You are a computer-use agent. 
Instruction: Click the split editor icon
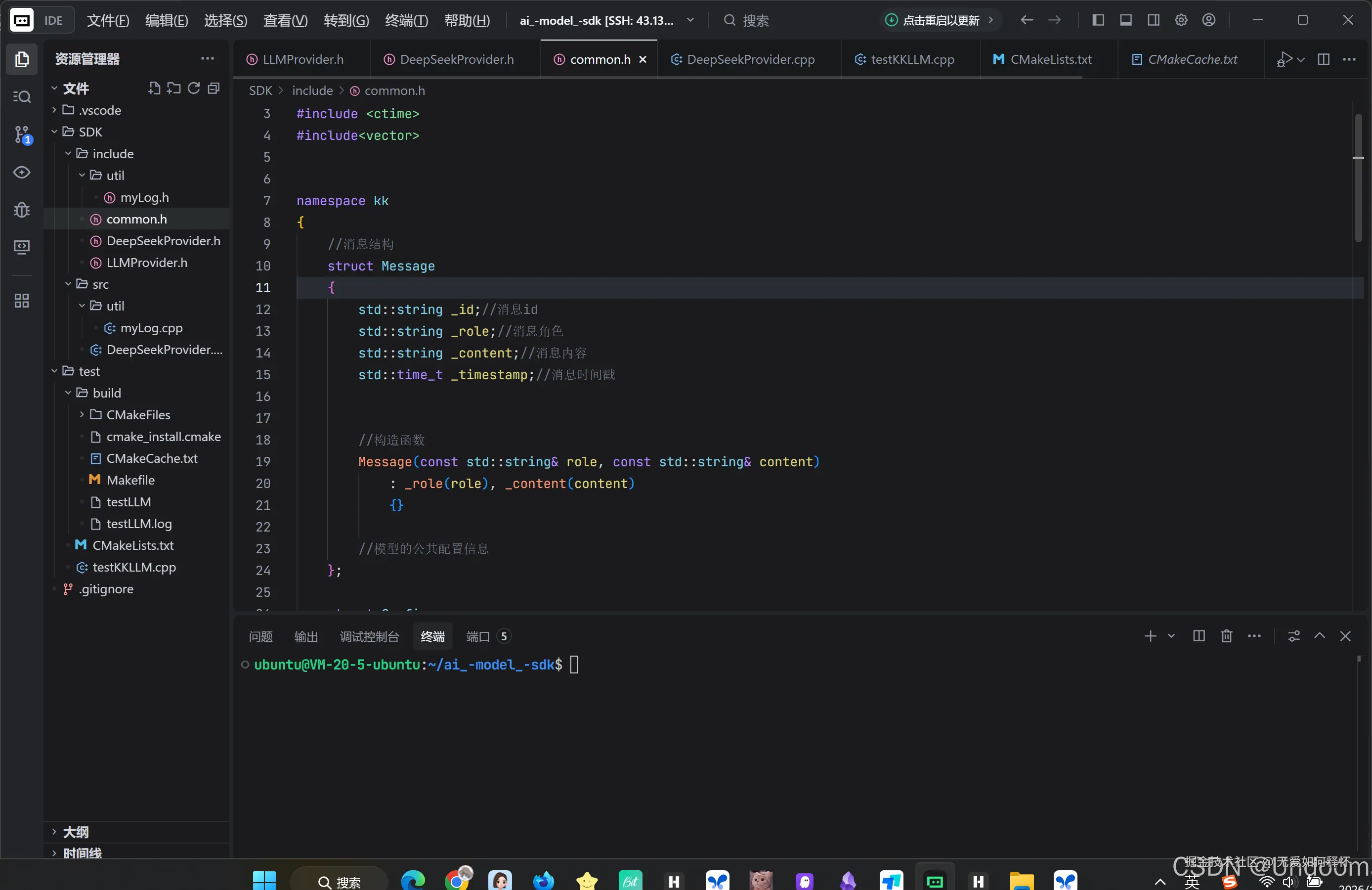point(1324,59)
